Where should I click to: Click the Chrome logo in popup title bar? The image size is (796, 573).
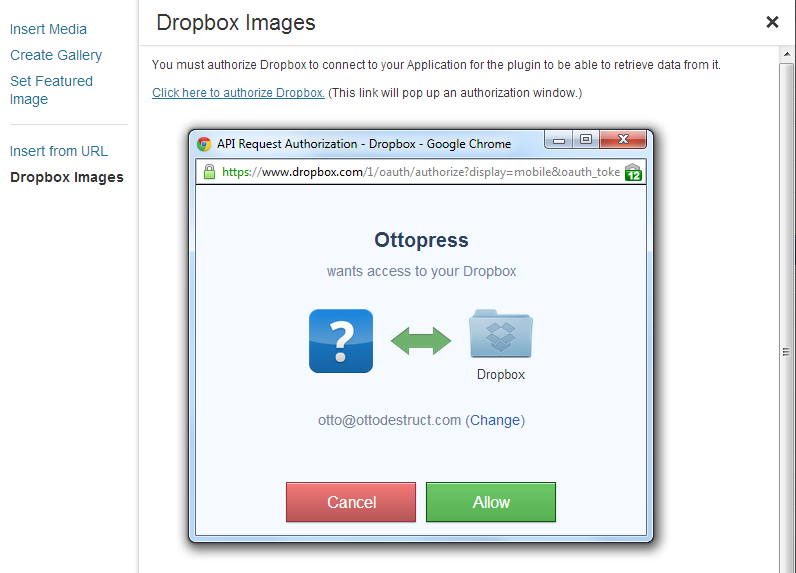204,144
